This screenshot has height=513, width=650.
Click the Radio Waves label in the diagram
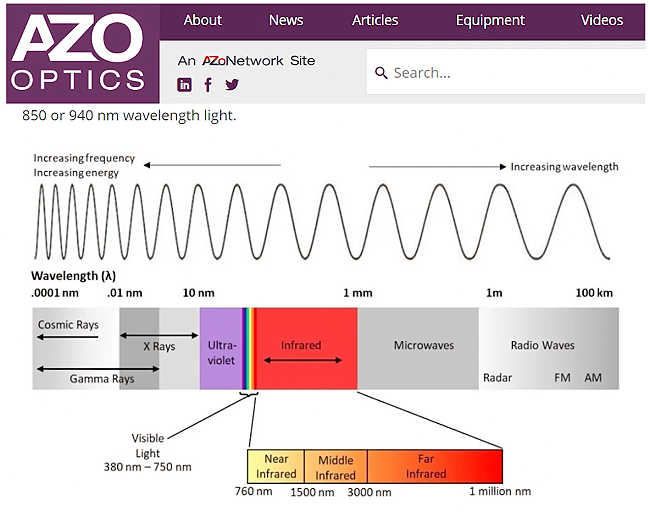click(x=542, y=345)
